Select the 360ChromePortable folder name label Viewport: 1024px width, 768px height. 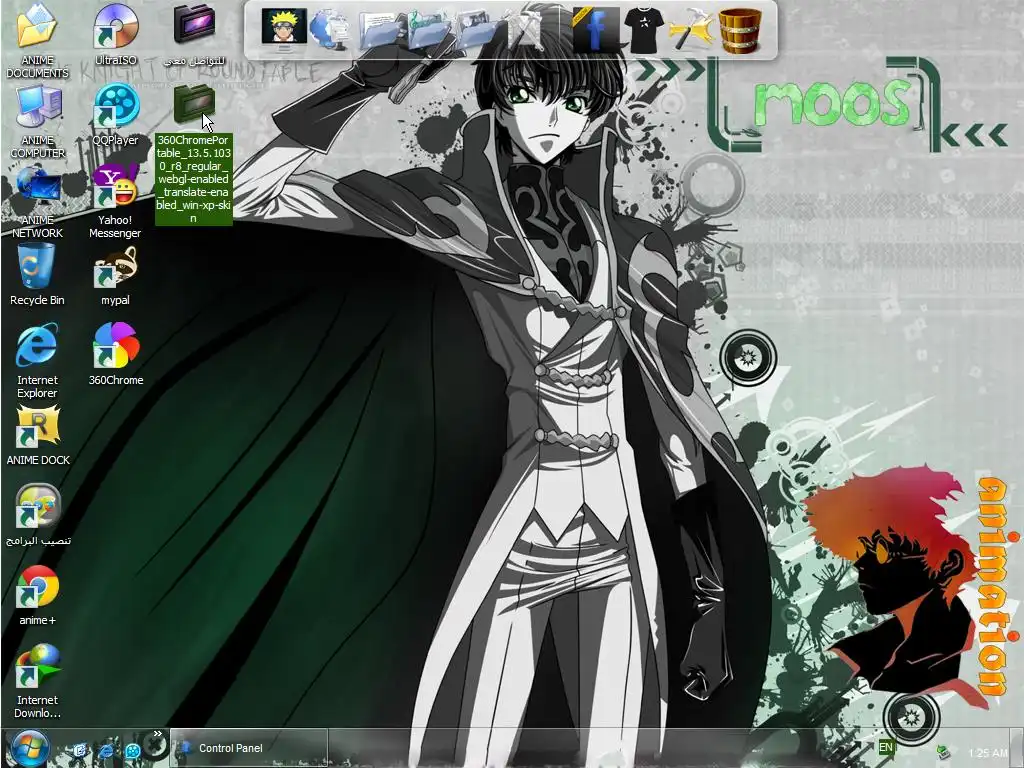[193, 179]
